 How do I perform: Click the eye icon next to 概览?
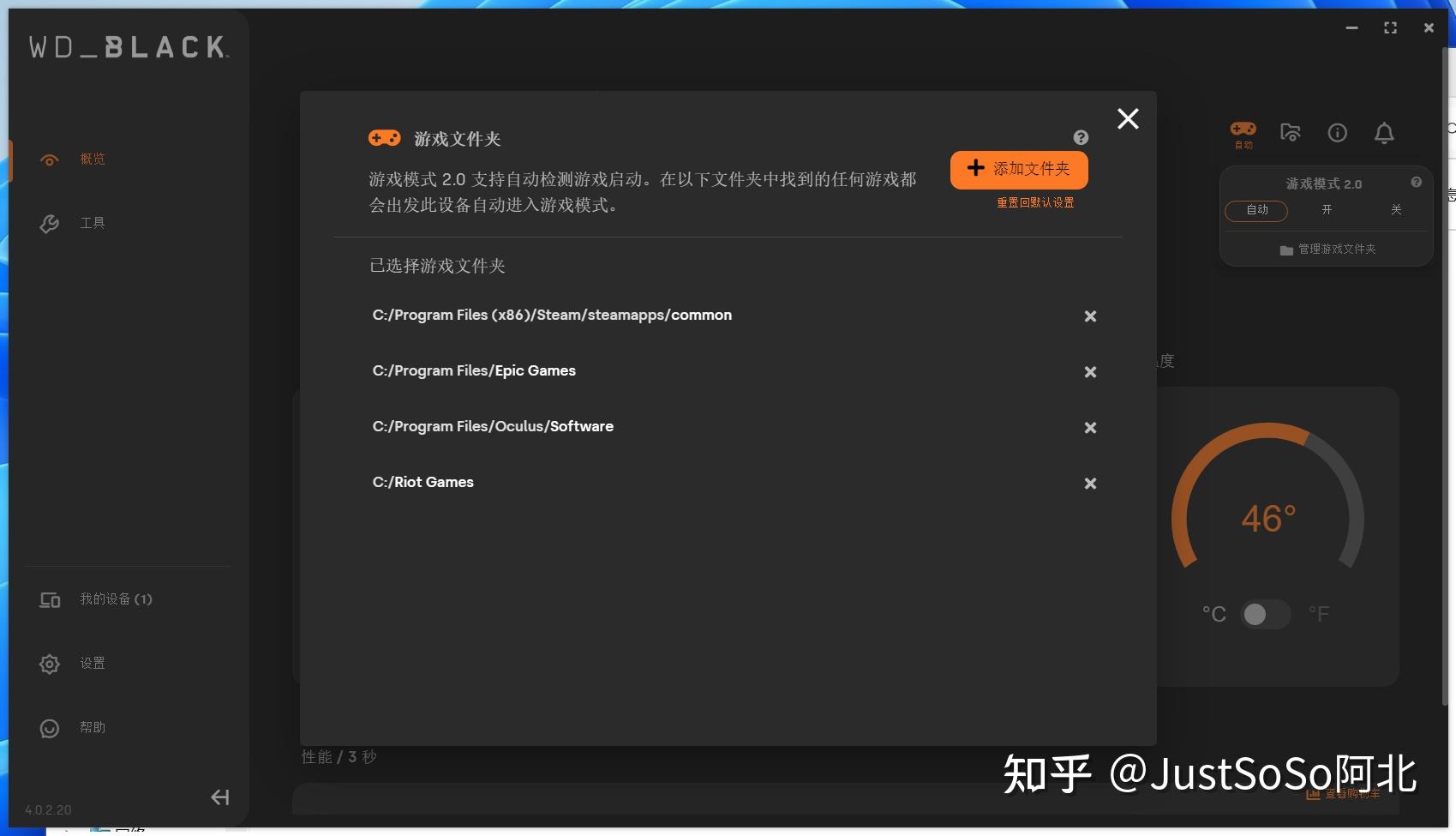pyautogui.click(x=50, y=160)
